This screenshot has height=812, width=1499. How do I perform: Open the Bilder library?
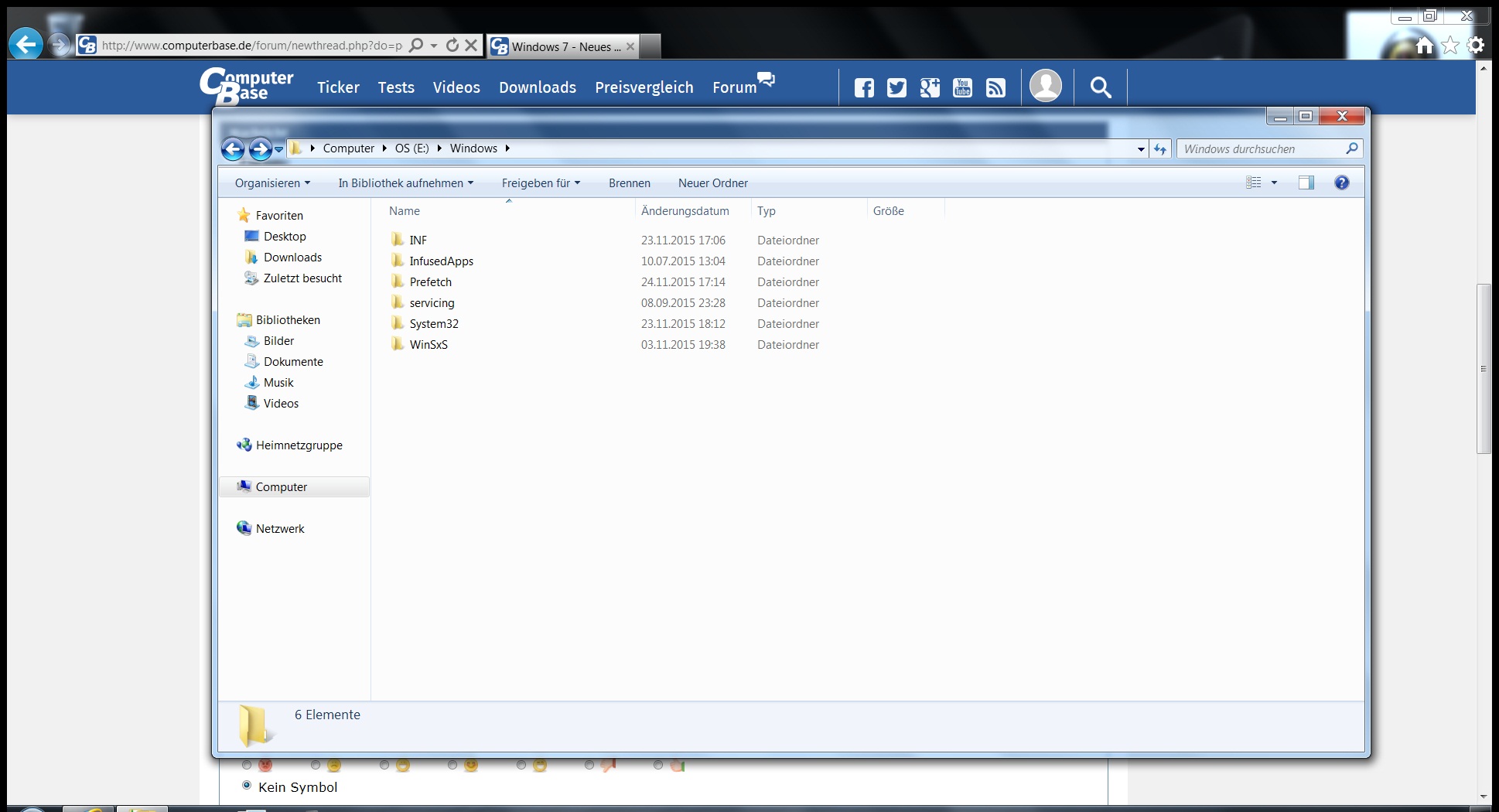pyautogui.click(x=278, y=341)
